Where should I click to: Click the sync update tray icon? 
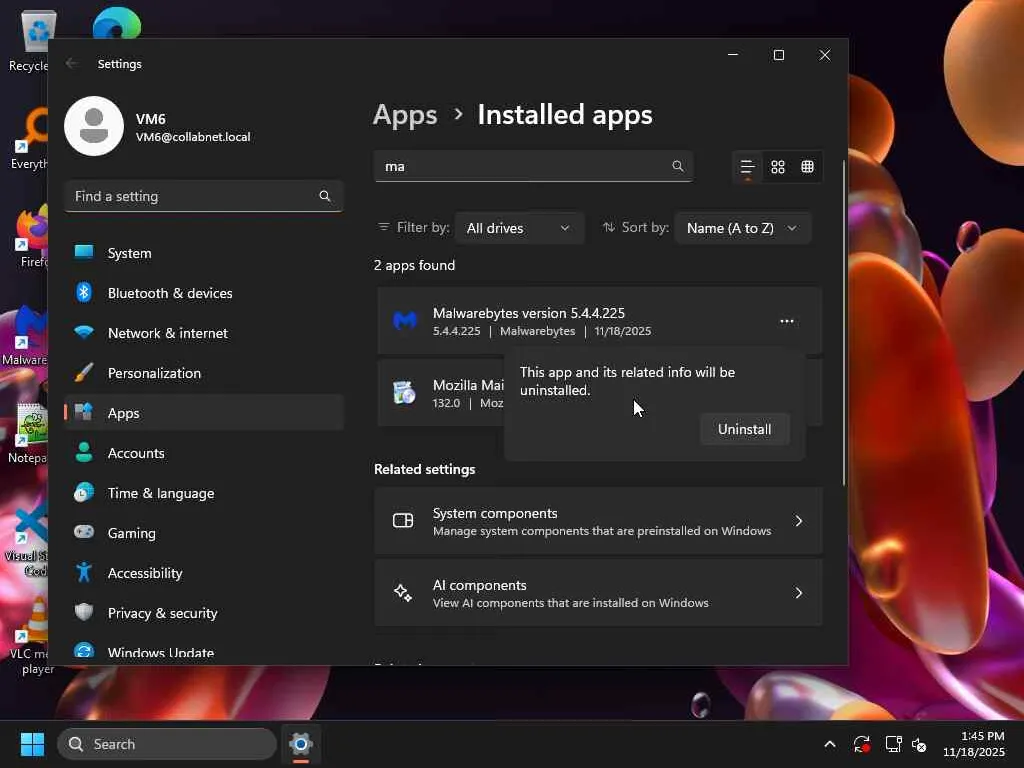861,744
